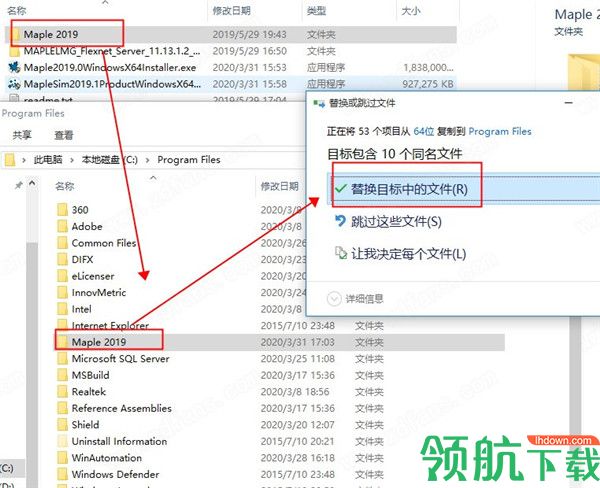Select 此电脑 in the address bar

tap(48, 160)
